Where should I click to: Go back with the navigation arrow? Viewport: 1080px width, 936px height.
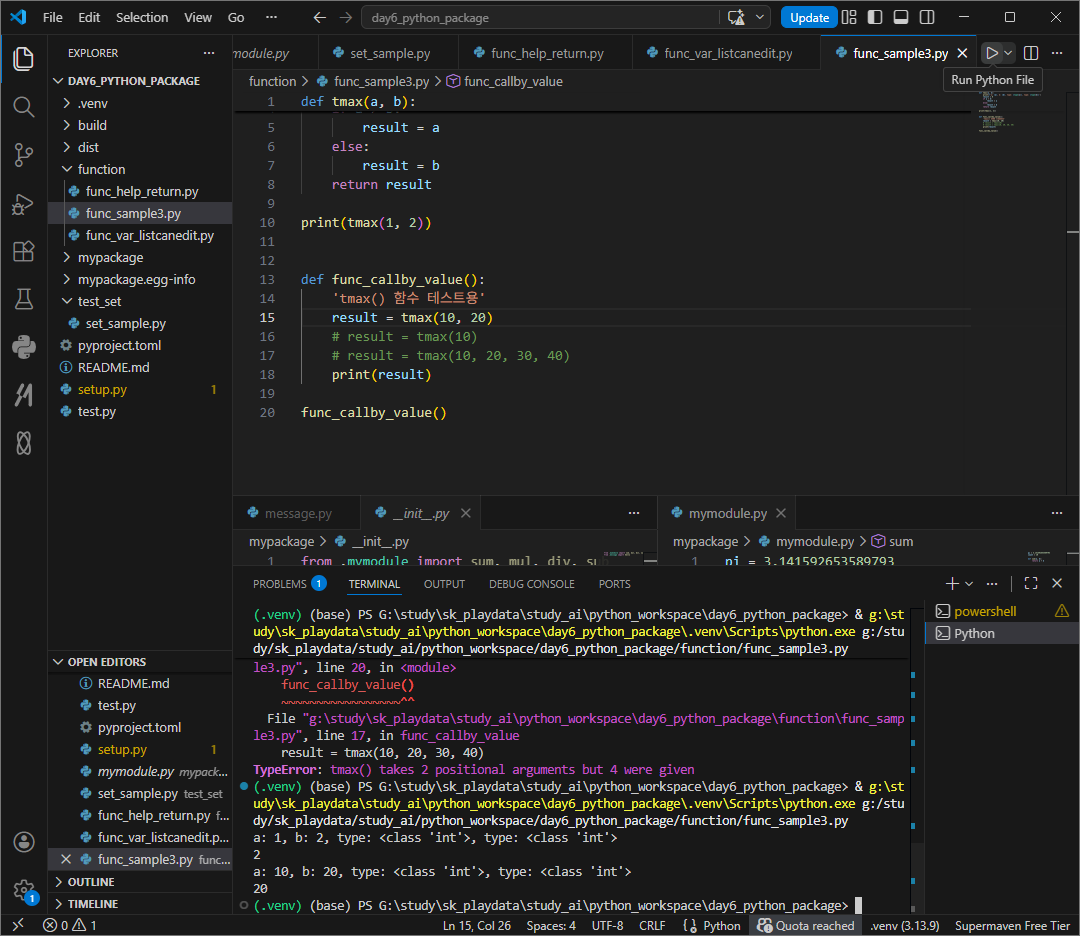click(x=320, y=17)
